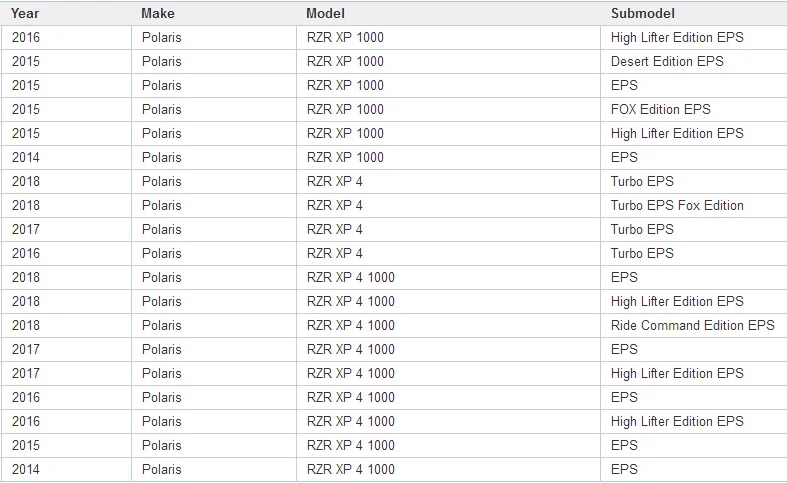This screenshot has width=787, height=483.
Task: Click the Submodel column header
Action: coord(642,14)
